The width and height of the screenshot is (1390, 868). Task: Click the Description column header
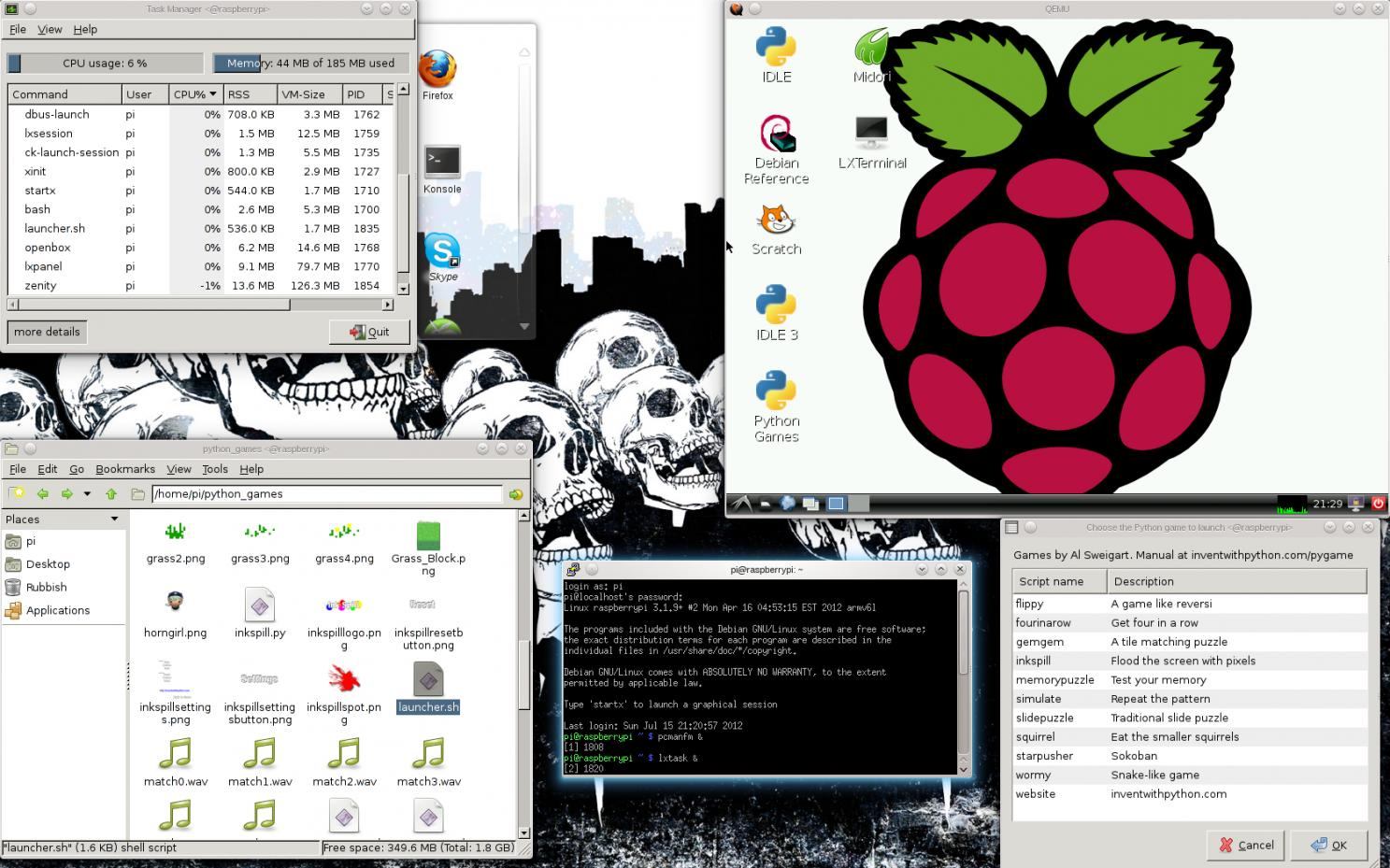click(x=1237, y=581)
